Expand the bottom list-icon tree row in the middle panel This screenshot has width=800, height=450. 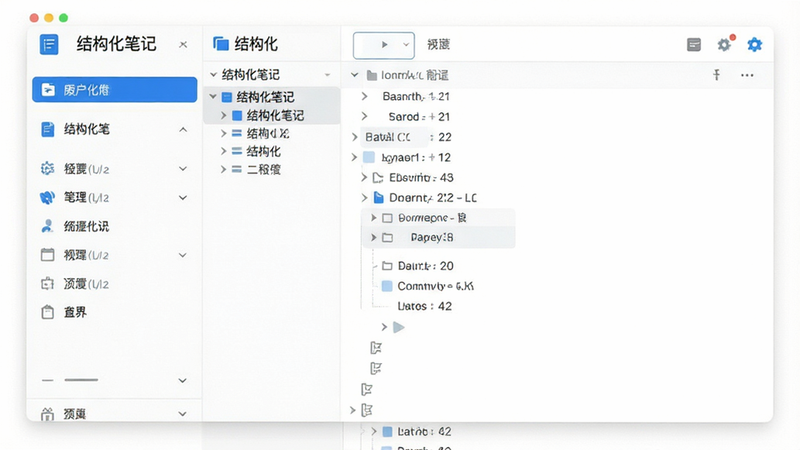[x=223, y=169]
